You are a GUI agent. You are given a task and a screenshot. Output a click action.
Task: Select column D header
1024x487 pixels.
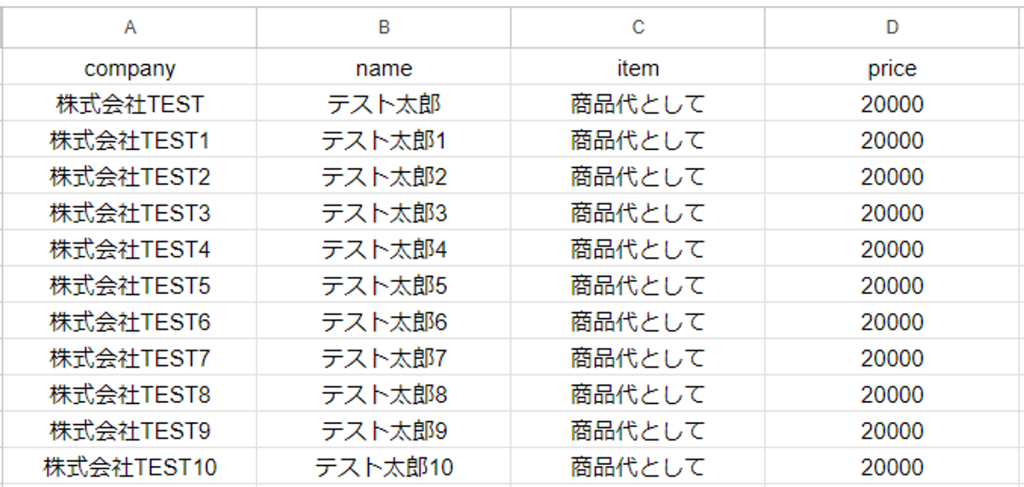point(892,28)
